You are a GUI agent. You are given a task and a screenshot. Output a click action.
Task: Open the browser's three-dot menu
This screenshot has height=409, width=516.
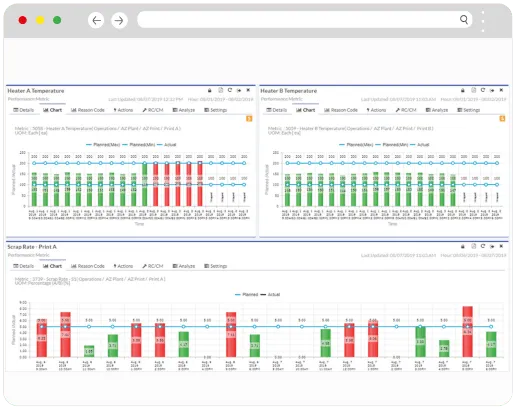483,21
